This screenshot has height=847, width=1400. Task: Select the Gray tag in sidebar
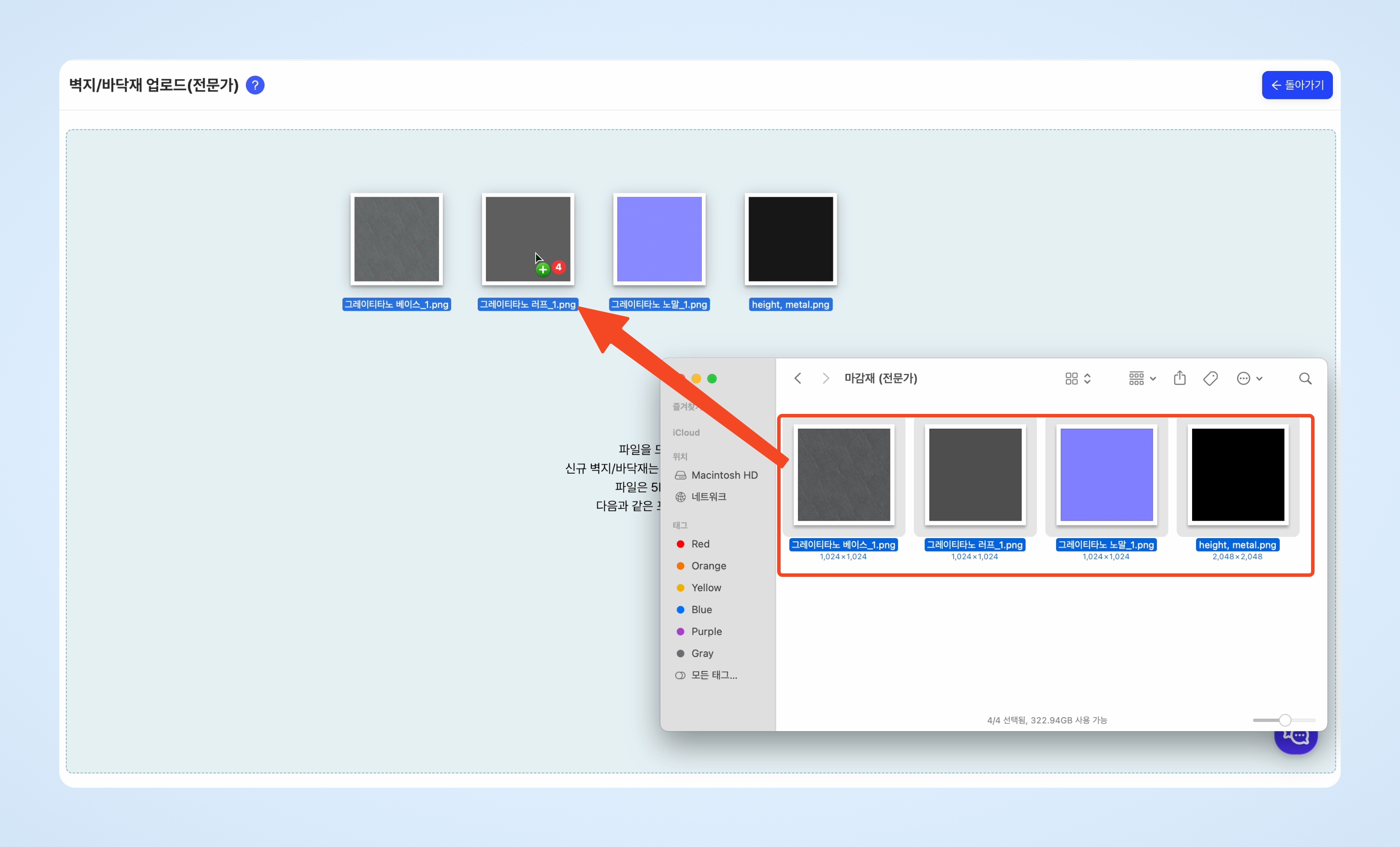(x=696, y=653)
